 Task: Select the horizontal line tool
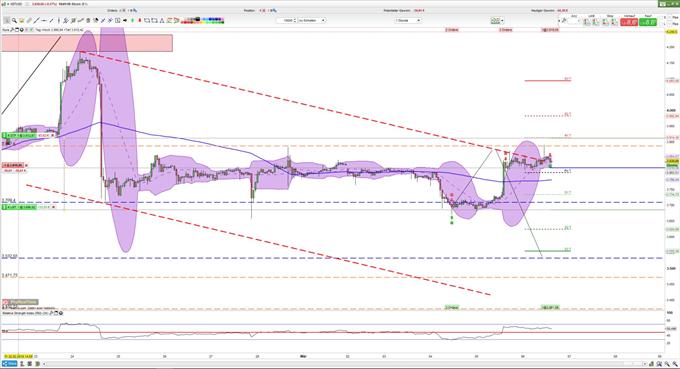44,20
